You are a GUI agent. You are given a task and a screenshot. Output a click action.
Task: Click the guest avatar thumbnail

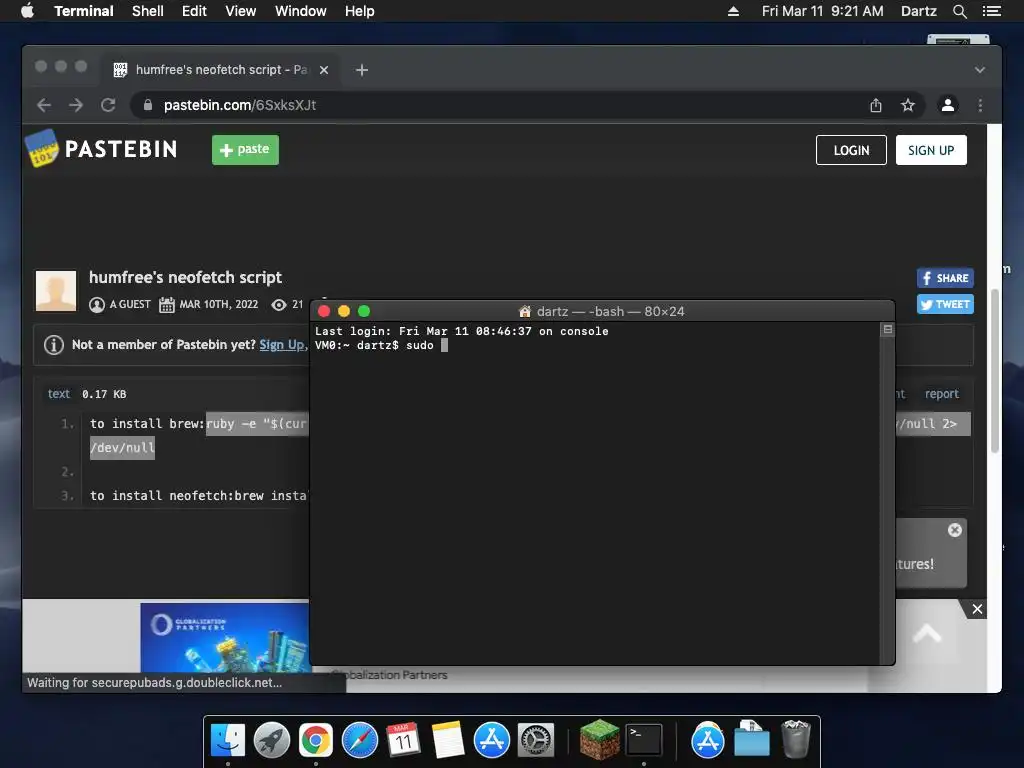tap(56, 291)
